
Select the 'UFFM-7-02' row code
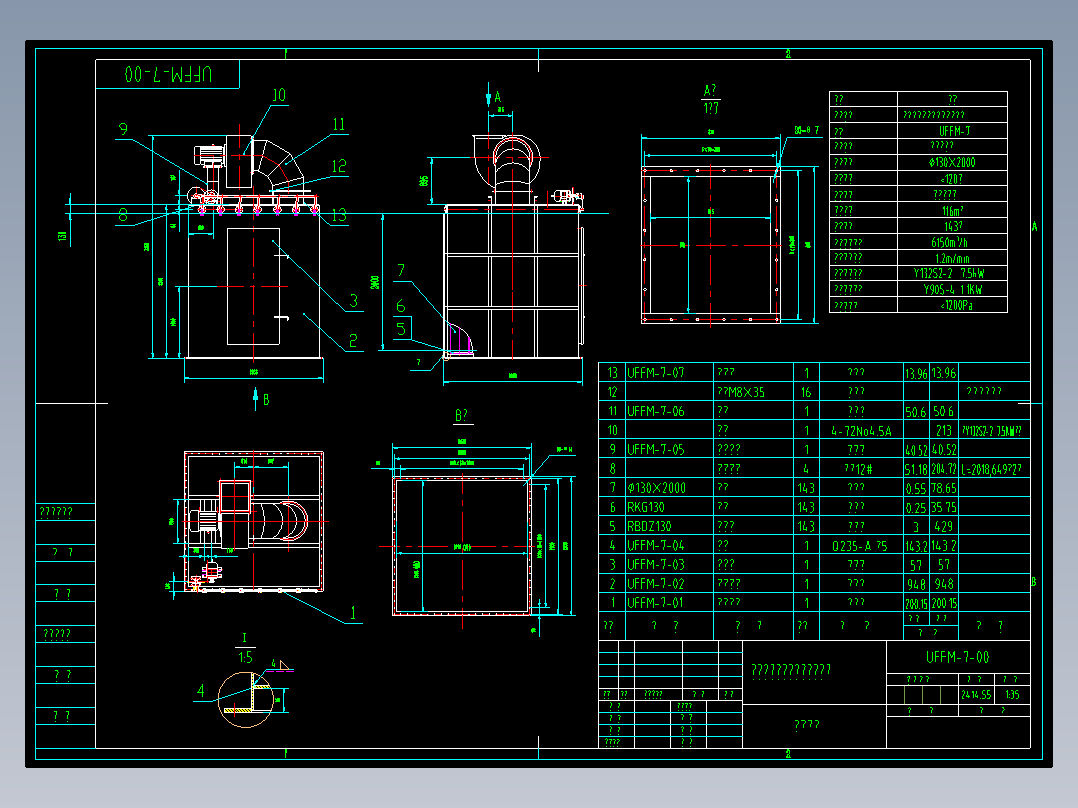[x=655, y=584]
